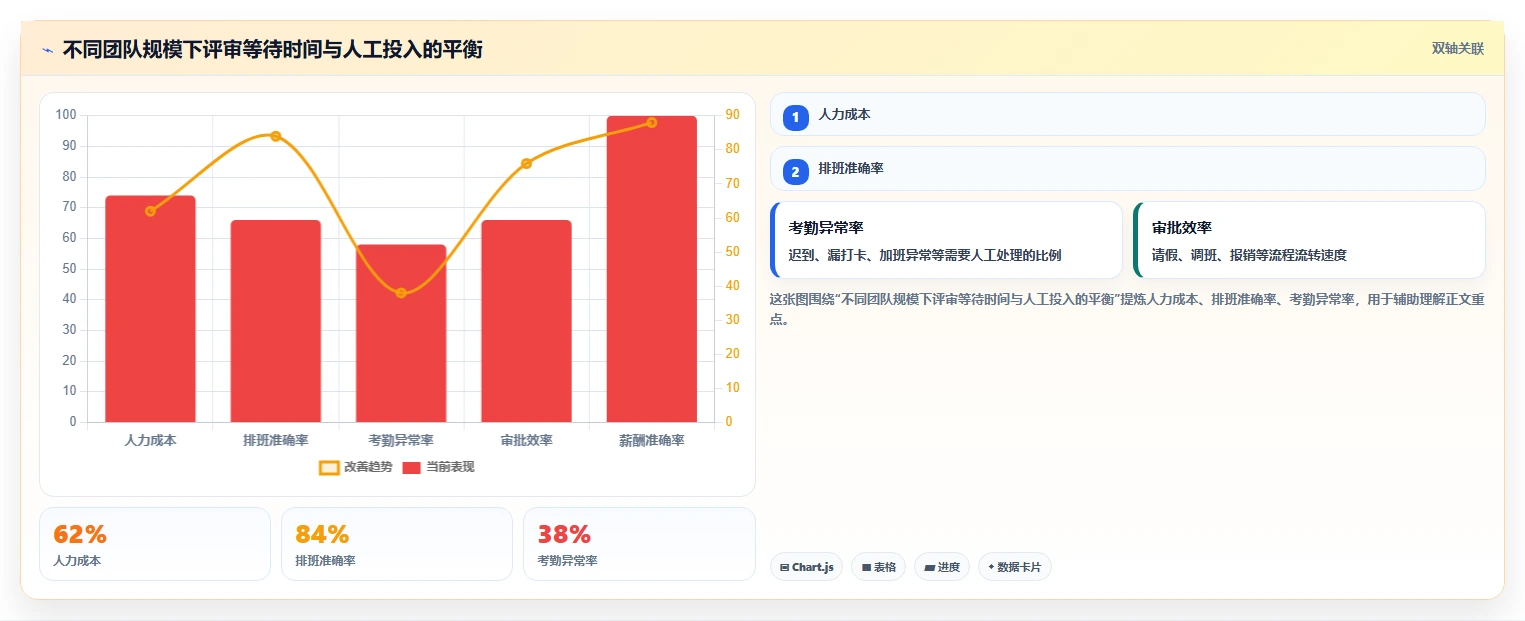Click the icon inside the 表格 tag

coord(866,568)
